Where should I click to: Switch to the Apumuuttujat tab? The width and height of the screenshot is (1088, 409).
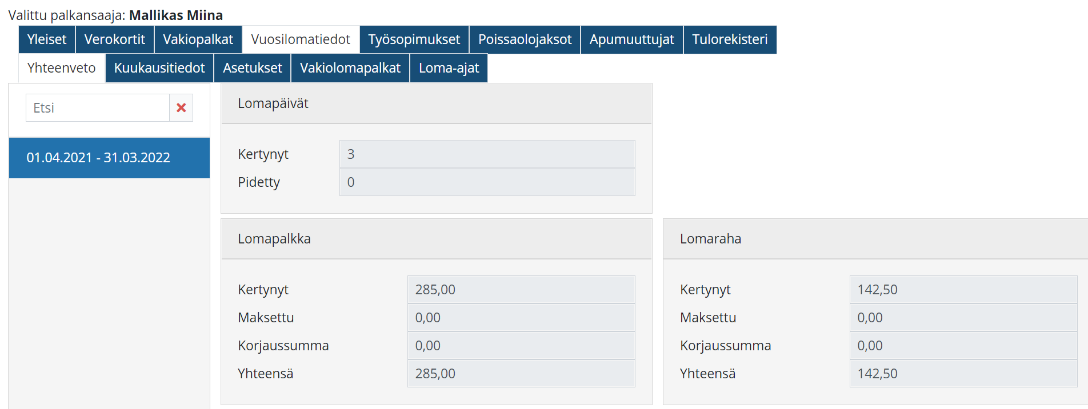click(x=632, y=39)
